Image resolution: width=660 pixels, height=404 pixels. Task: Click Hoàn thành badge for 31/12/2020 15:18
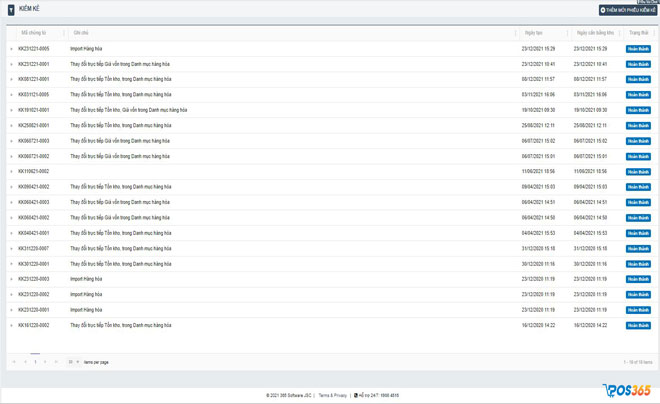(638, 249)
